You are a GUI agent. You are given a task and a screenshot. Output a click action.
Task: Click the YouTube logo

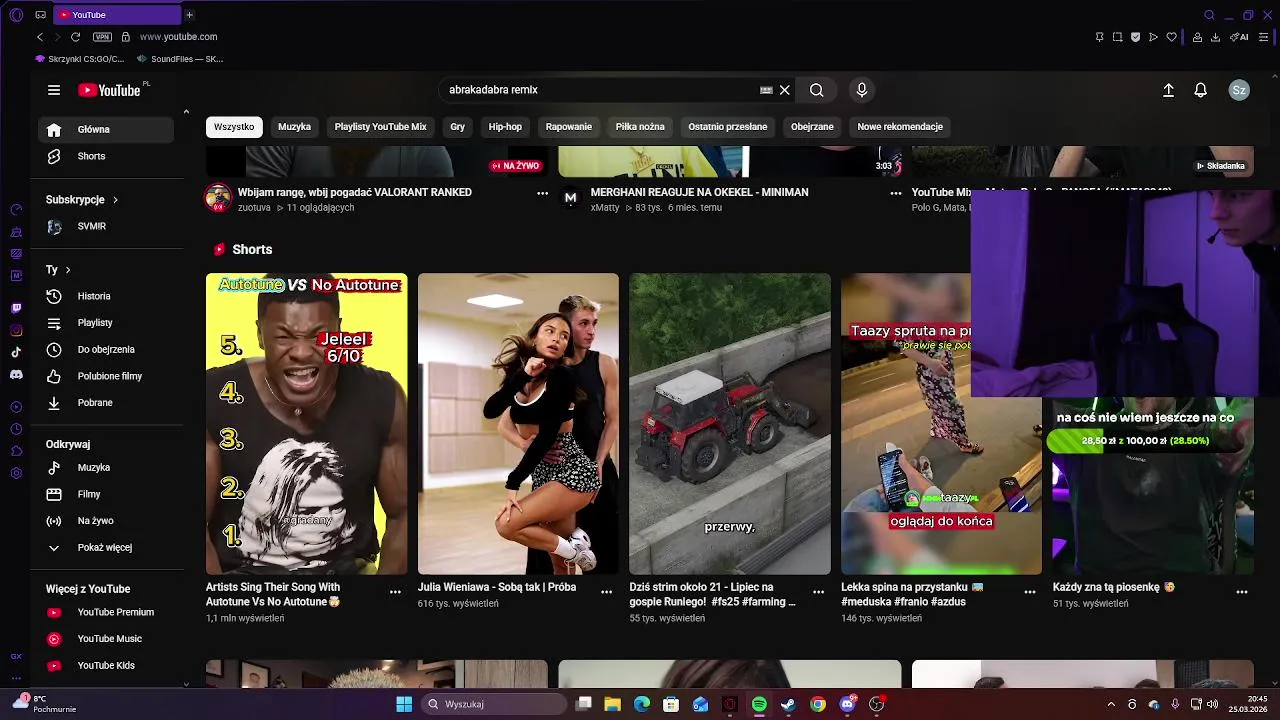tap(109, 90)
